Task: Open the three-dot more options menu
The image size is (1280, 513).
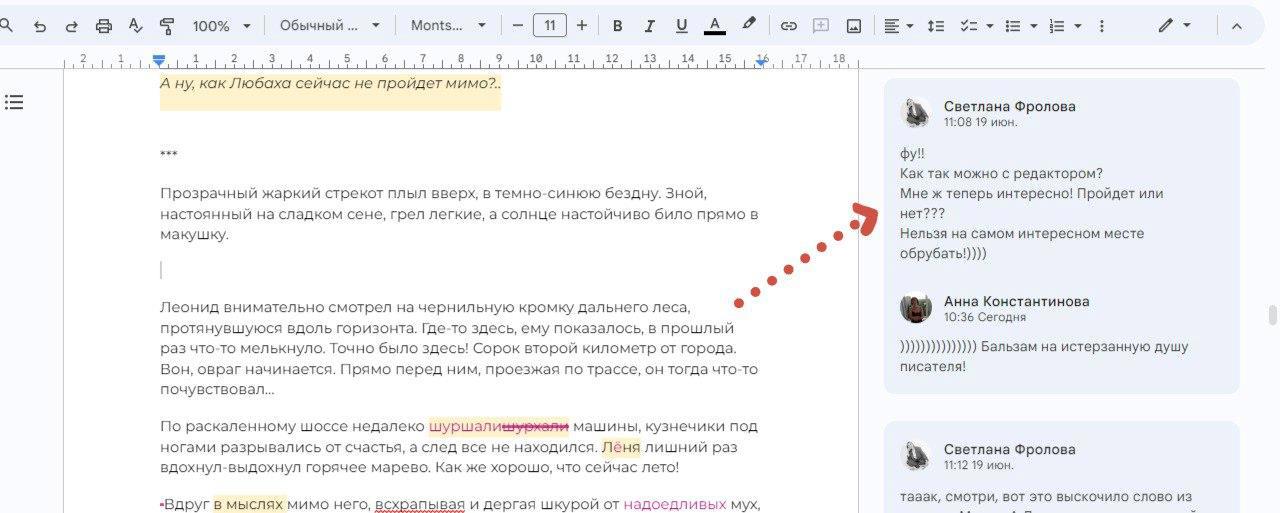Action: click(x=1102, y=26)
